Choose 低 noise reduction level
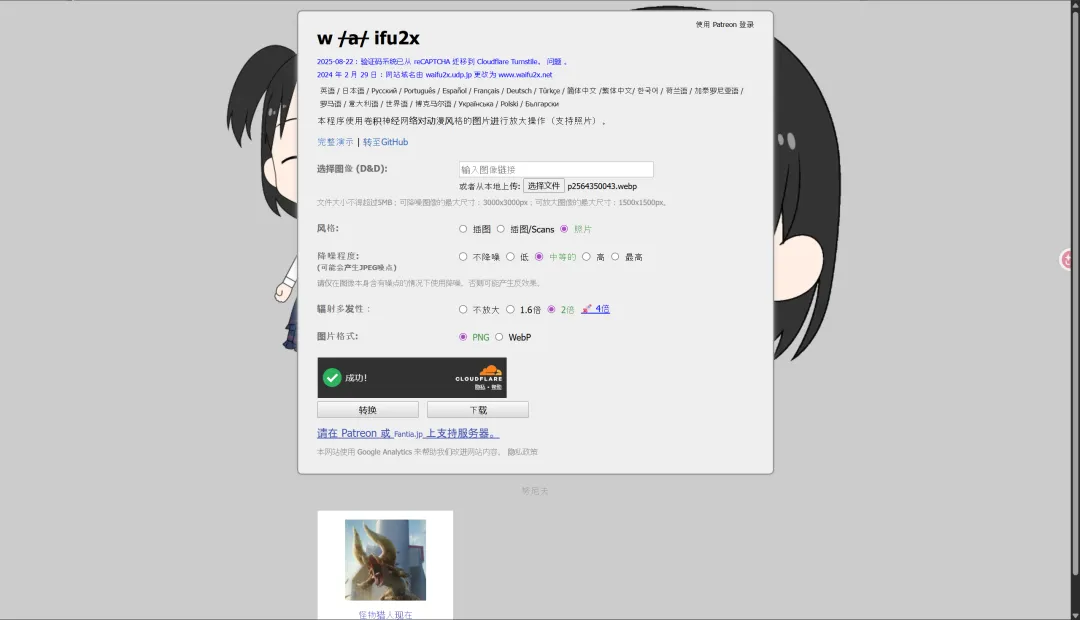Image resolution: width=1080 pixels, height=620 pixels. tap(510, 256)
